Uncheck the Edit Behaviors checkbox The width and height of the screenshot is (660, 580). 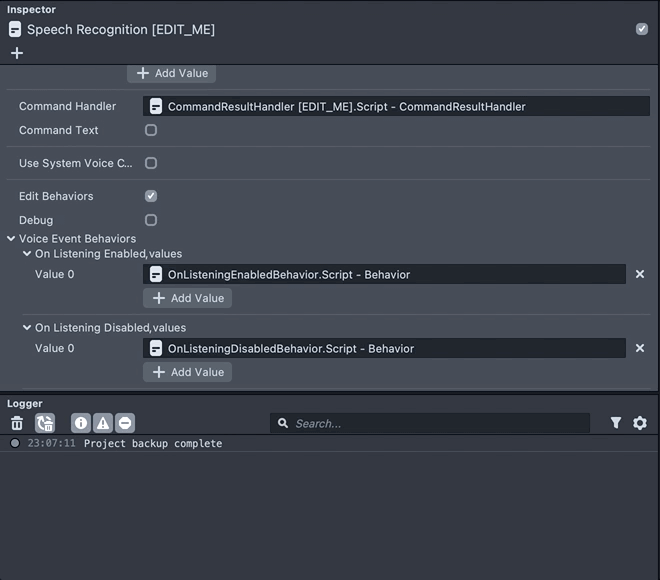[151, 196]
